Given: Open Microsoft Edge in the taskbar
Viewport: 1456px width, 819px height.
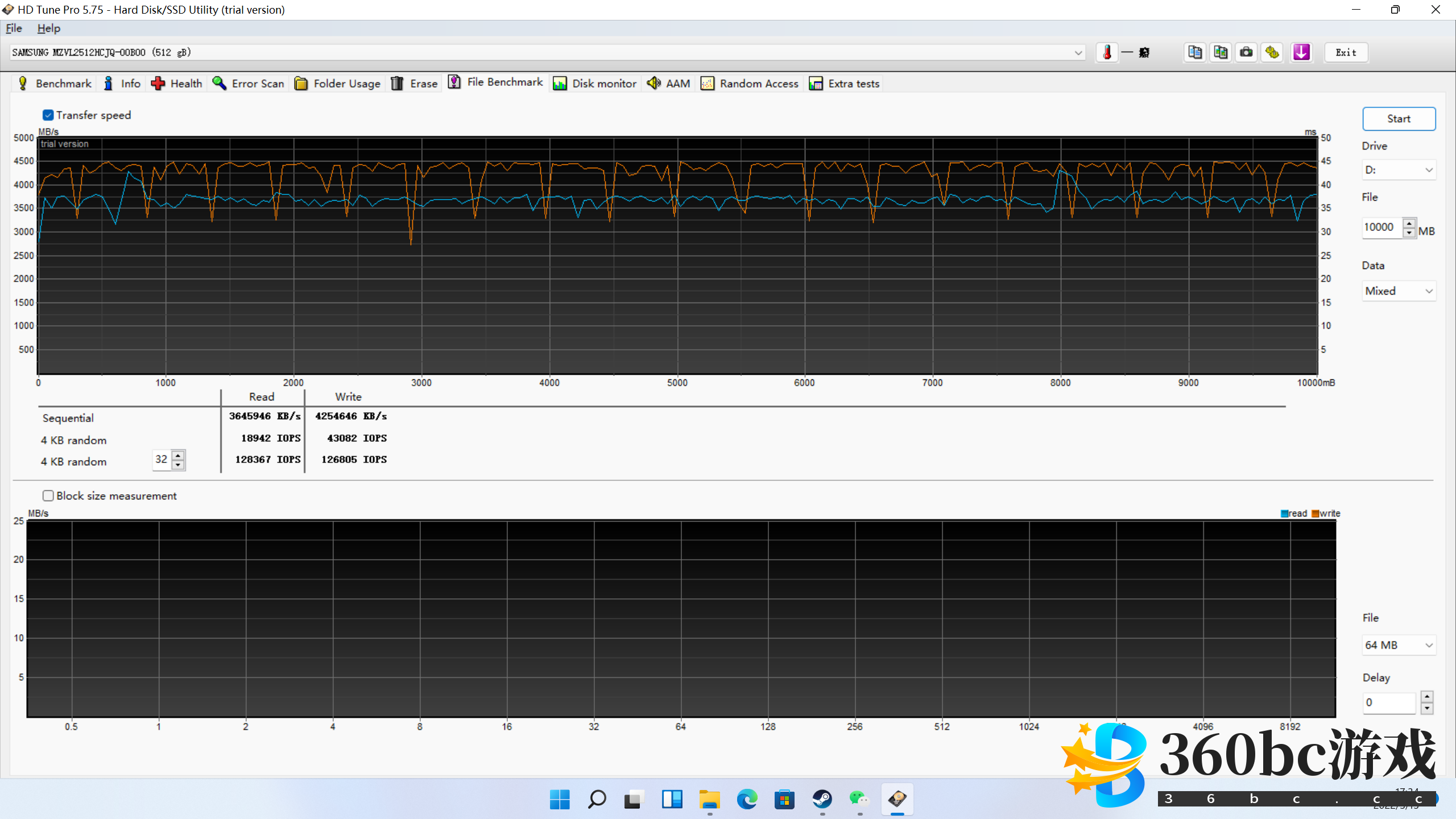Looking at the screenshot, I should [x=747, y=799].
